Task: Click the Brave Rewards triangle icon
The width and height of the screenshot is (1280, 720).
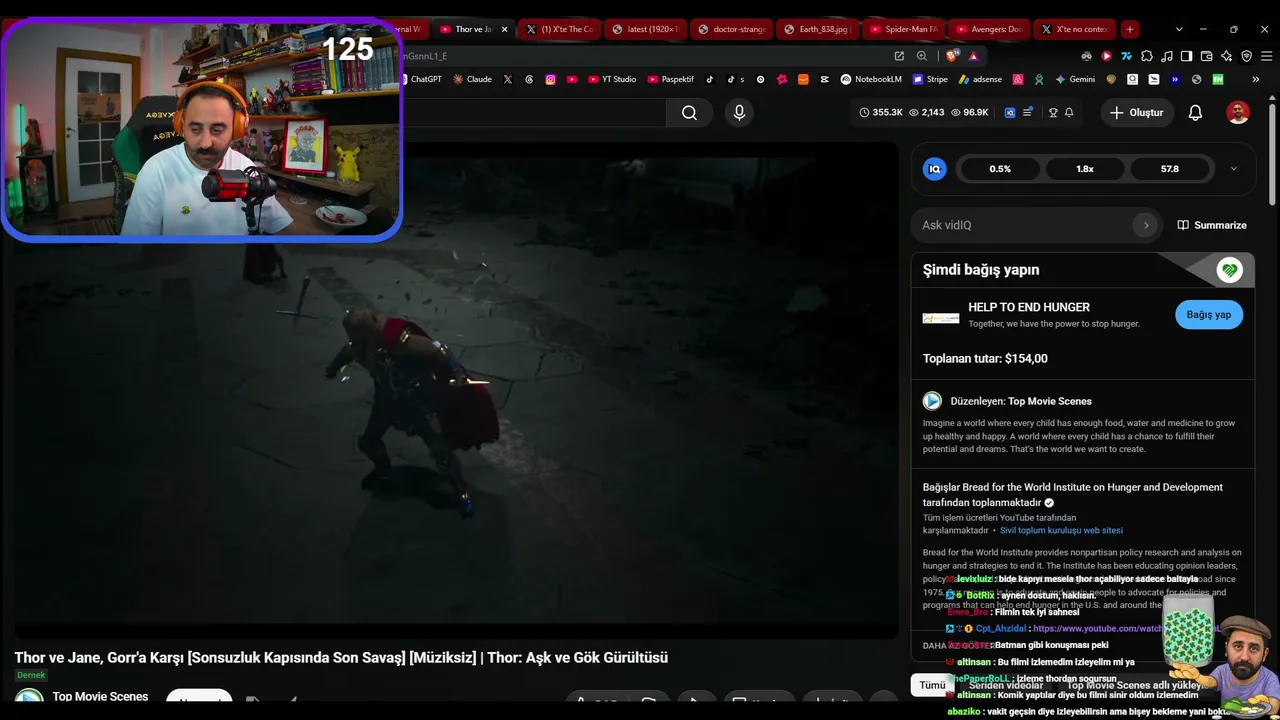Action: tap(973, 56)
